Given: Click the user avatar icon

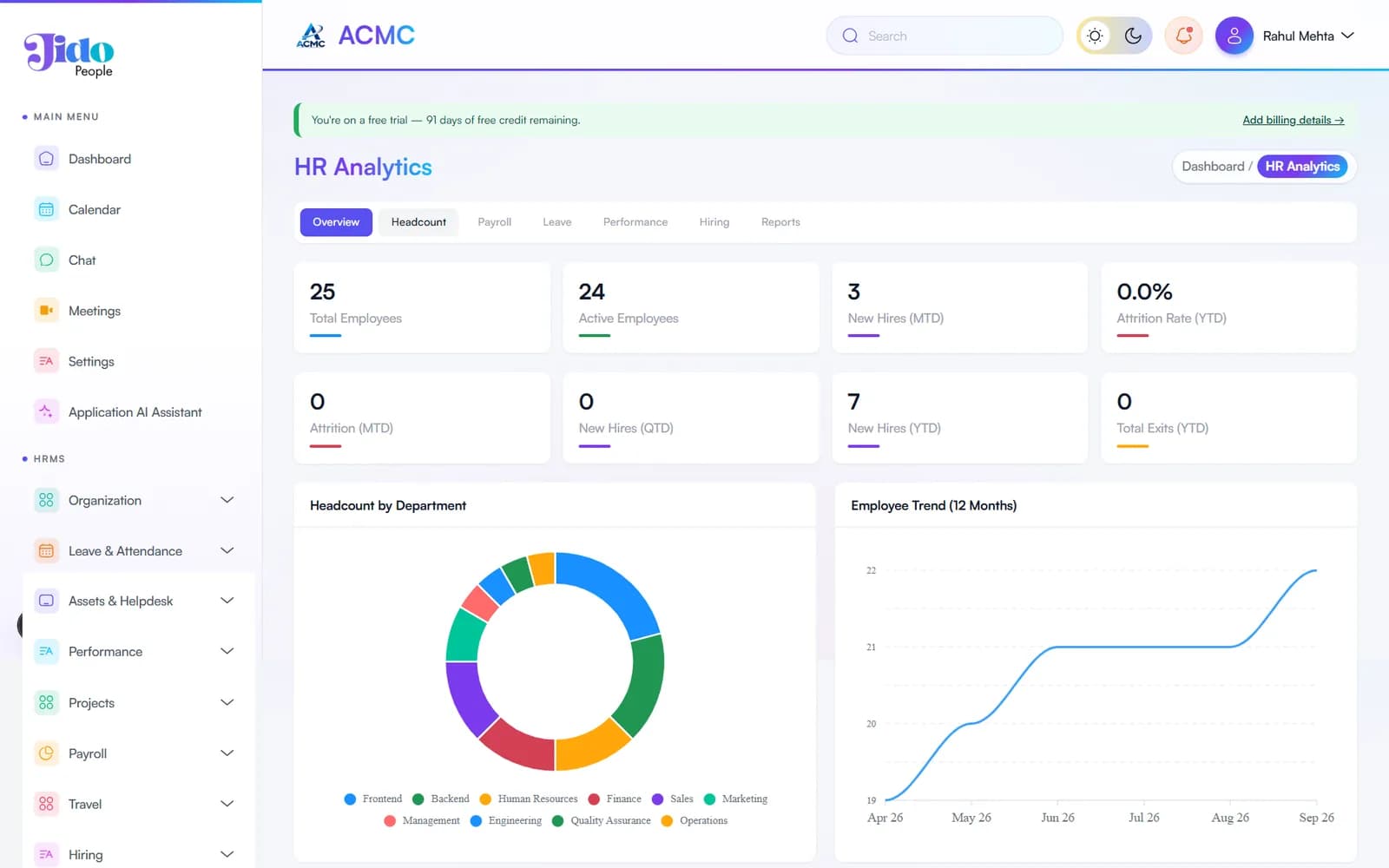Looking at the screenshot, I should tap(1234, 36).
